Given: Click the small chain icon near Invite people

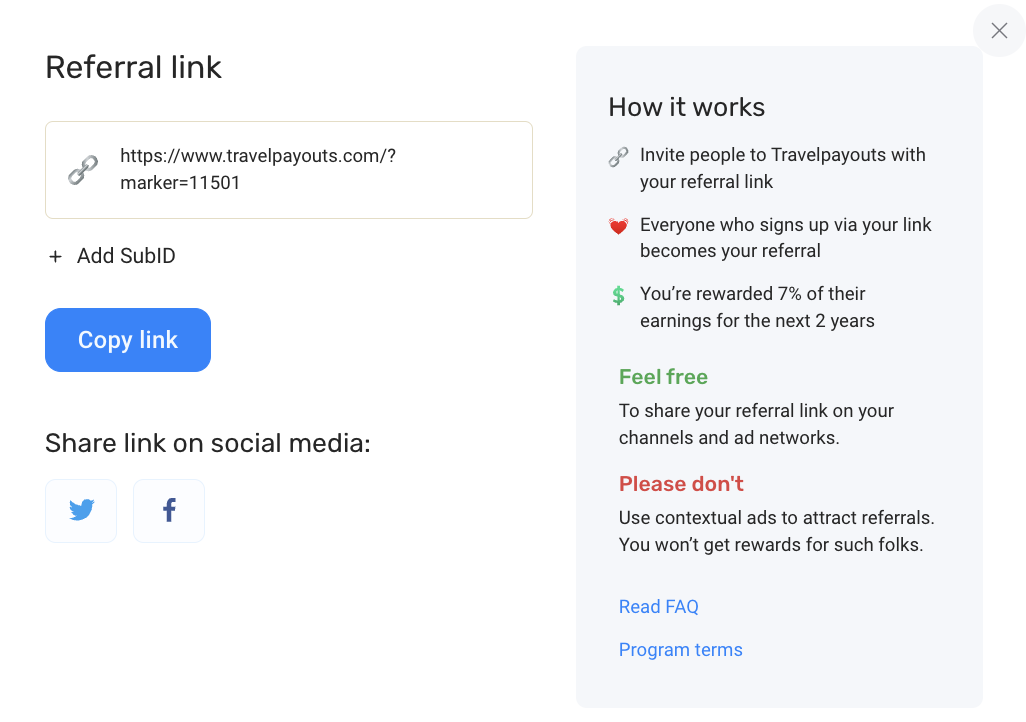Looking at the screenshot, I should click(x=618, y=156).
